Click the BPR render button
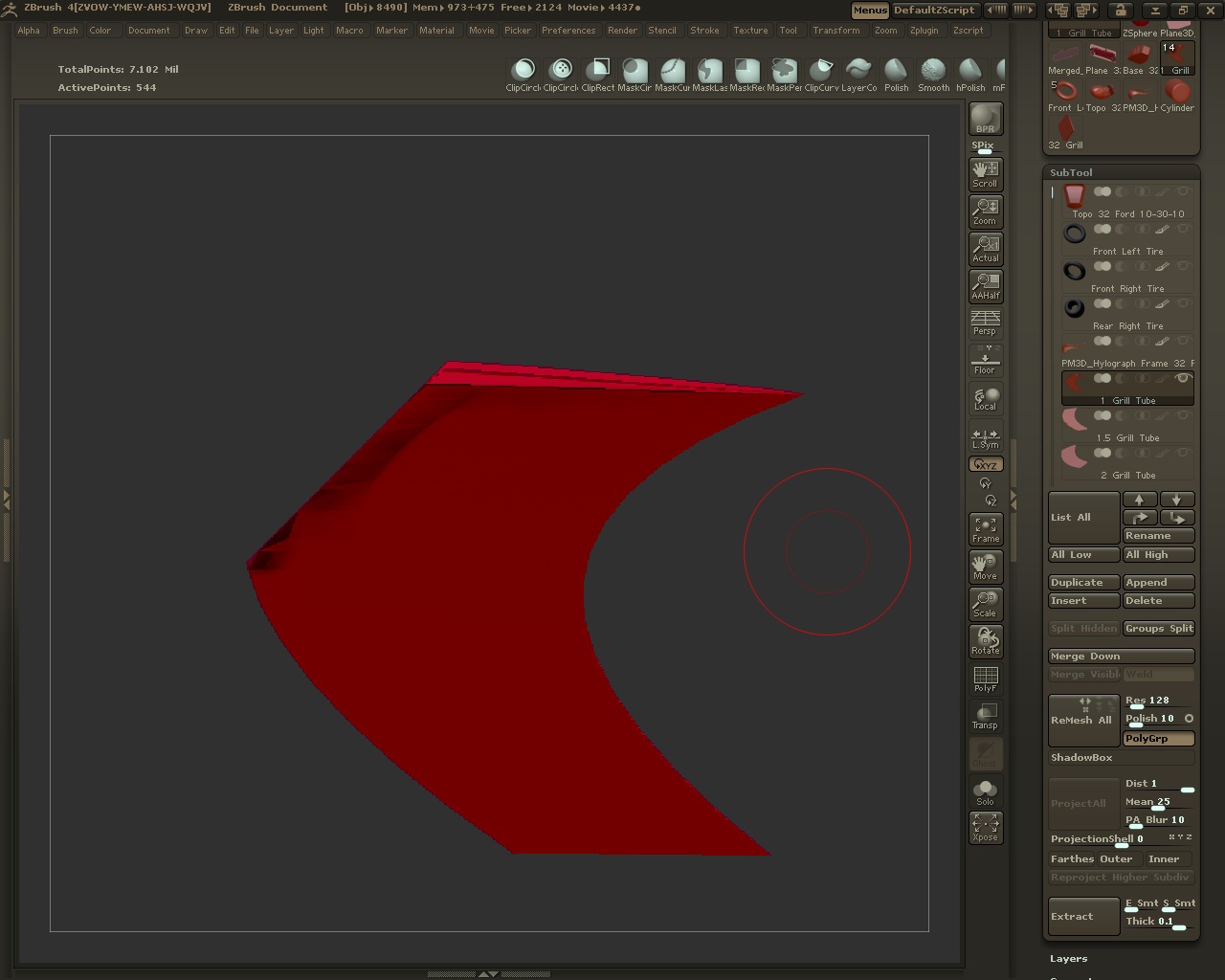 click(985, 119)
